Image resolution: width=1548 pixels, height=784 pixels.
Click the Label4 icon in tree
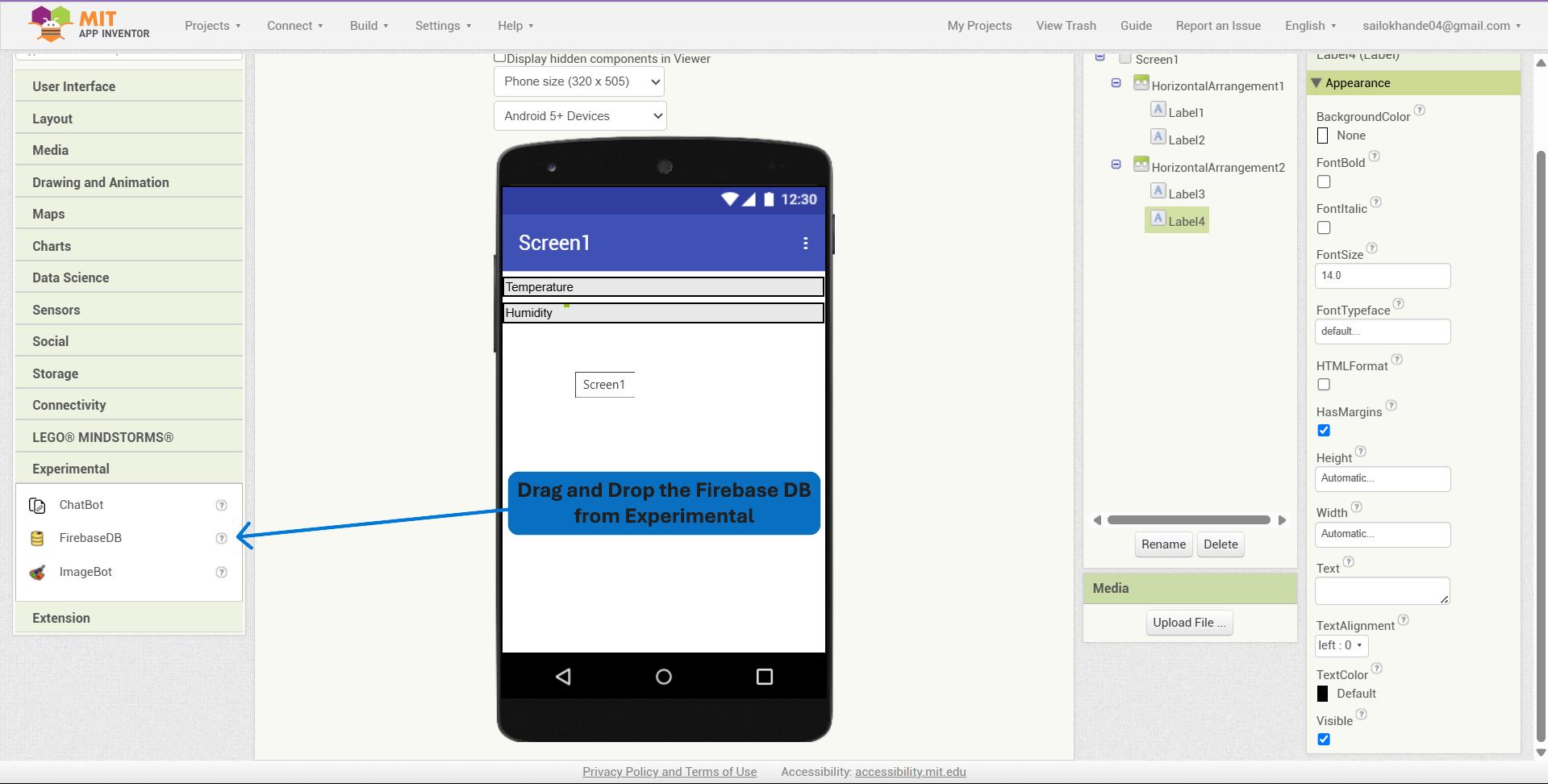pyautogui.click(x=1158, y=219)
